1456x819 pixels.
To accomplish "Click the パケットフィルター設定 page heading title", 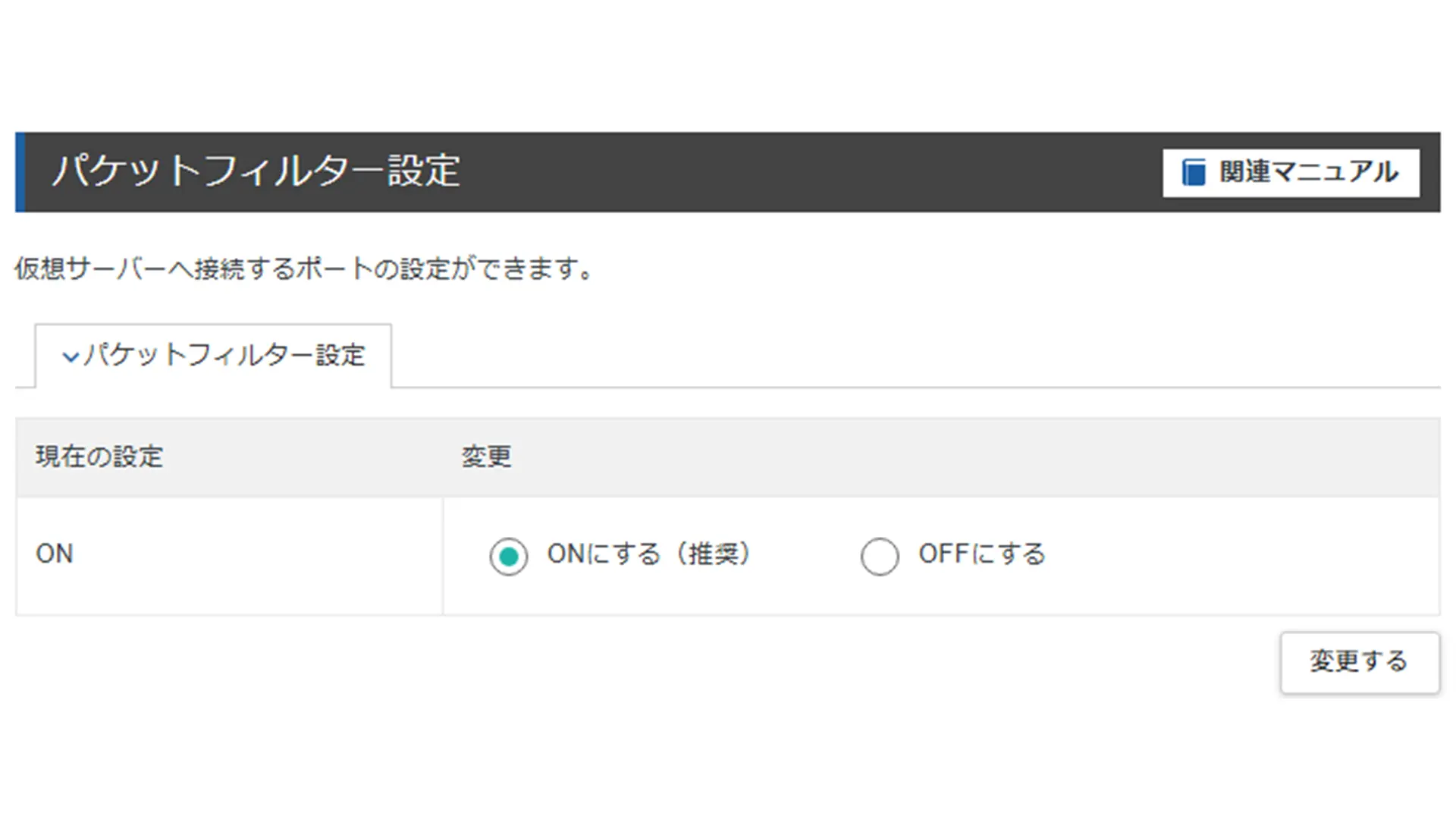I will [x=256, y=170].
